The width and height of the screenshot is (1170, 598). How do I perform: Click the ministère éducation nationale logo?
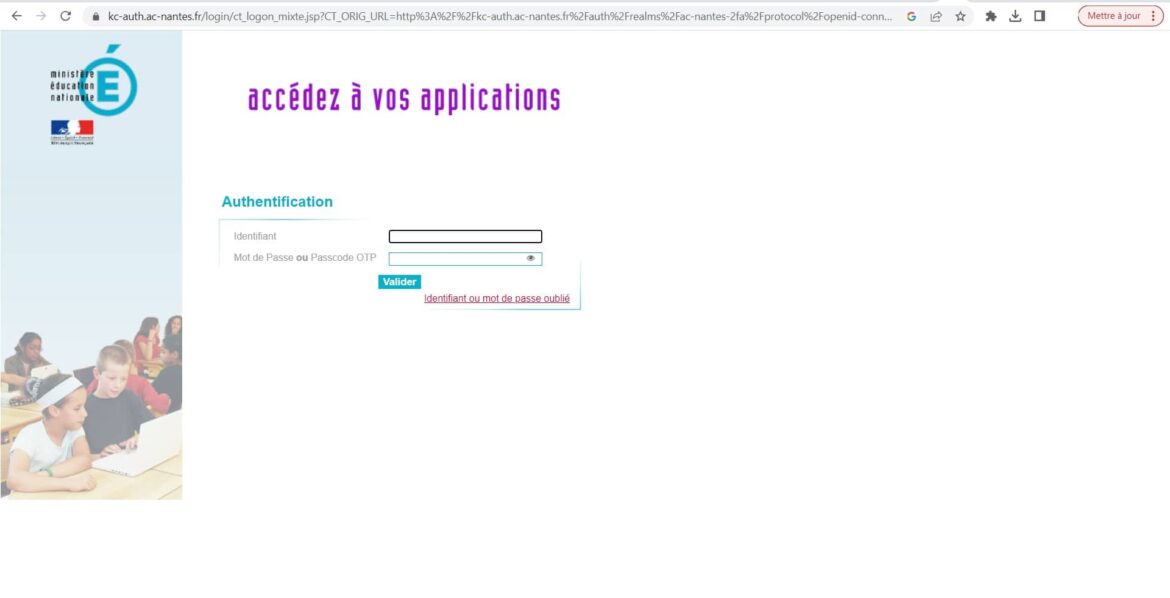click(93, 81)
